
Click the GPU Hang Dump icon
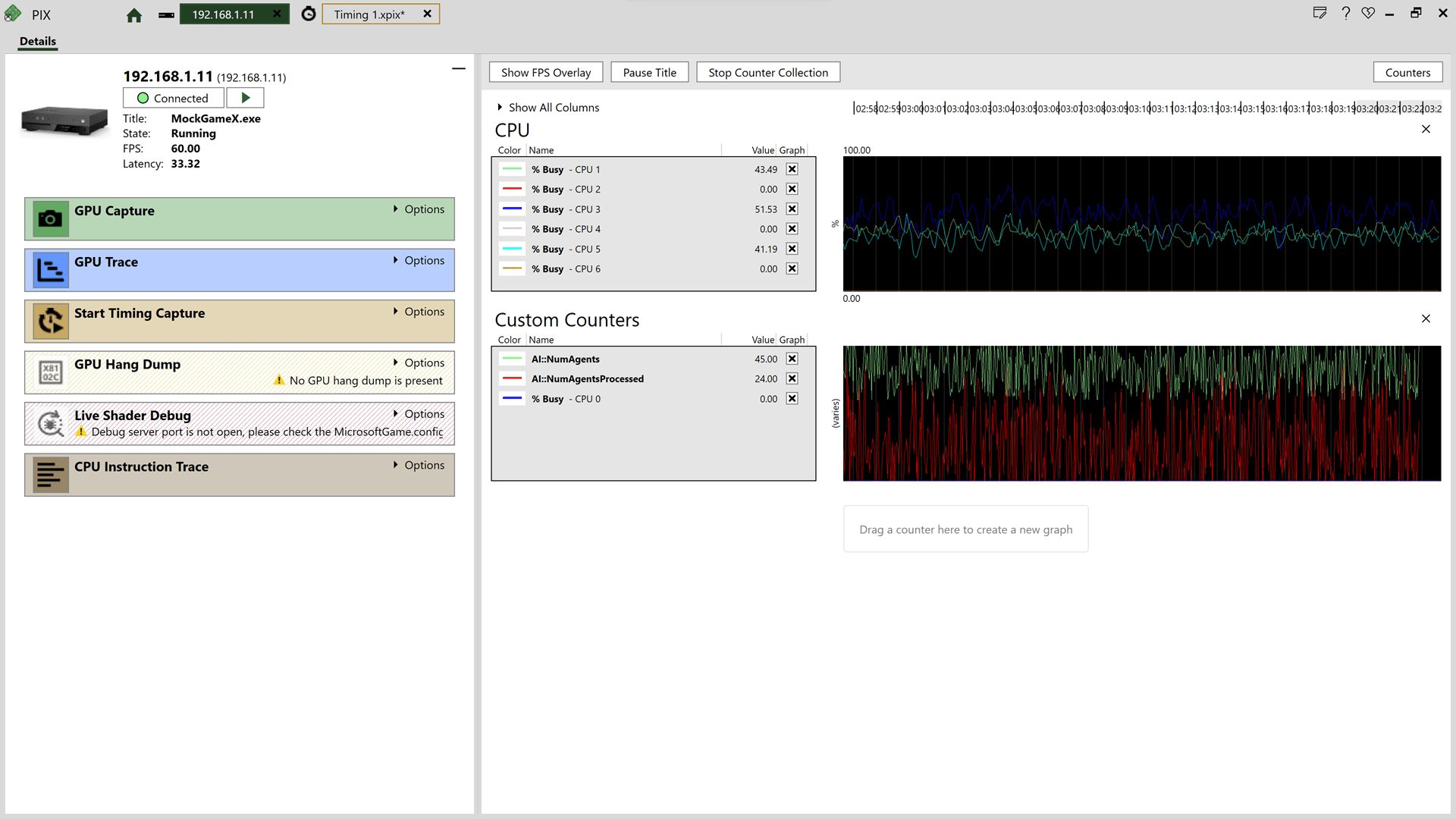coord(51,372)
